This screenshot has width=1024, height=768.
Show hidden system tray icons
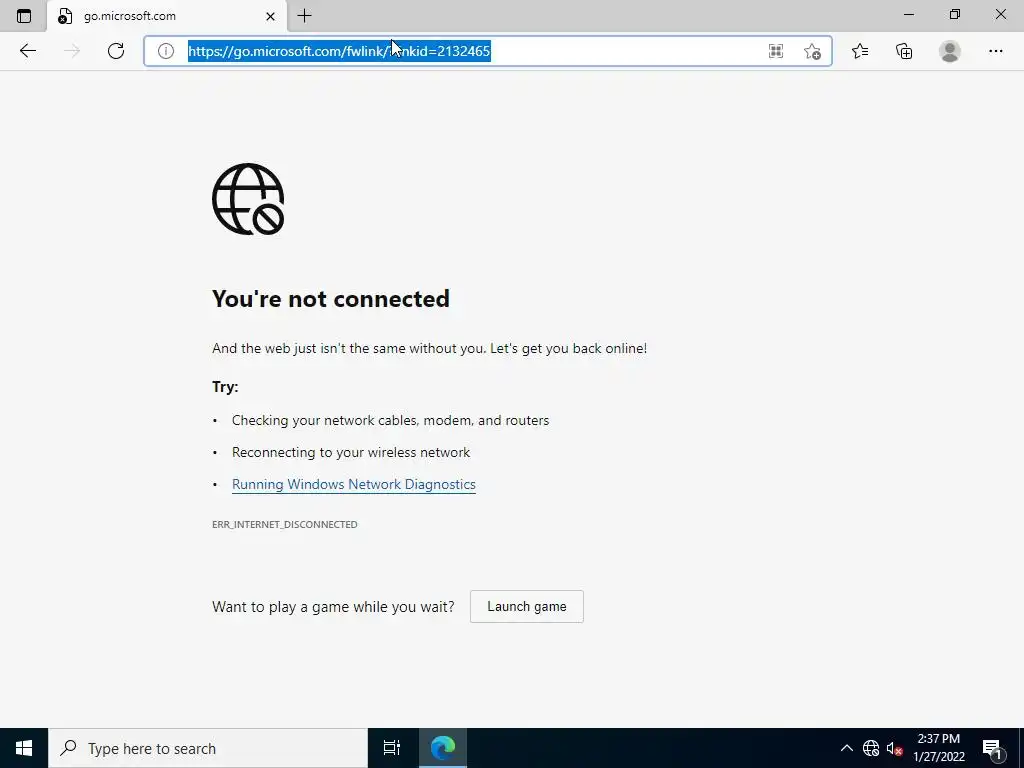846,748
